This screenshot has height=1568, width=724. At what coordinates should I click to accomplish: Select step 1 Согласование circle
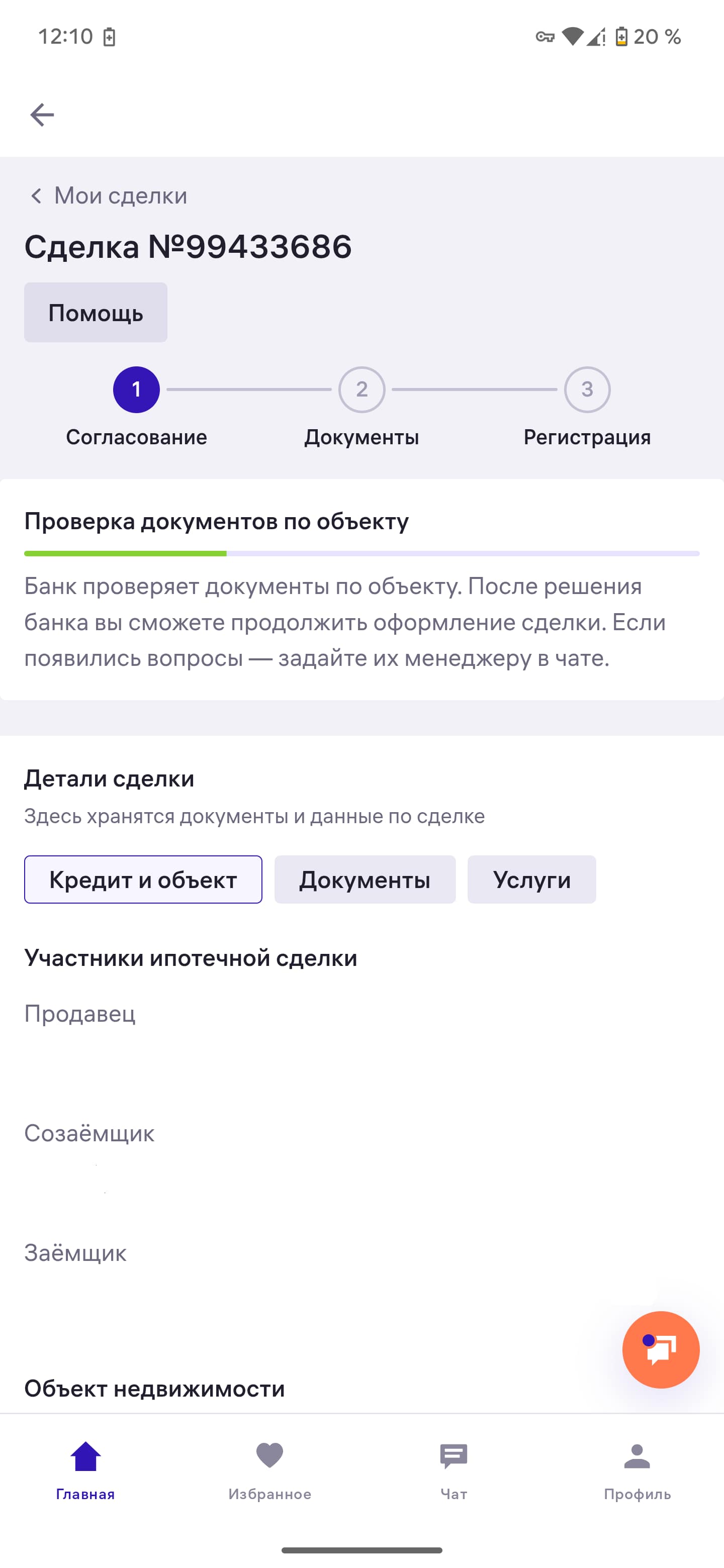[136, 389]
